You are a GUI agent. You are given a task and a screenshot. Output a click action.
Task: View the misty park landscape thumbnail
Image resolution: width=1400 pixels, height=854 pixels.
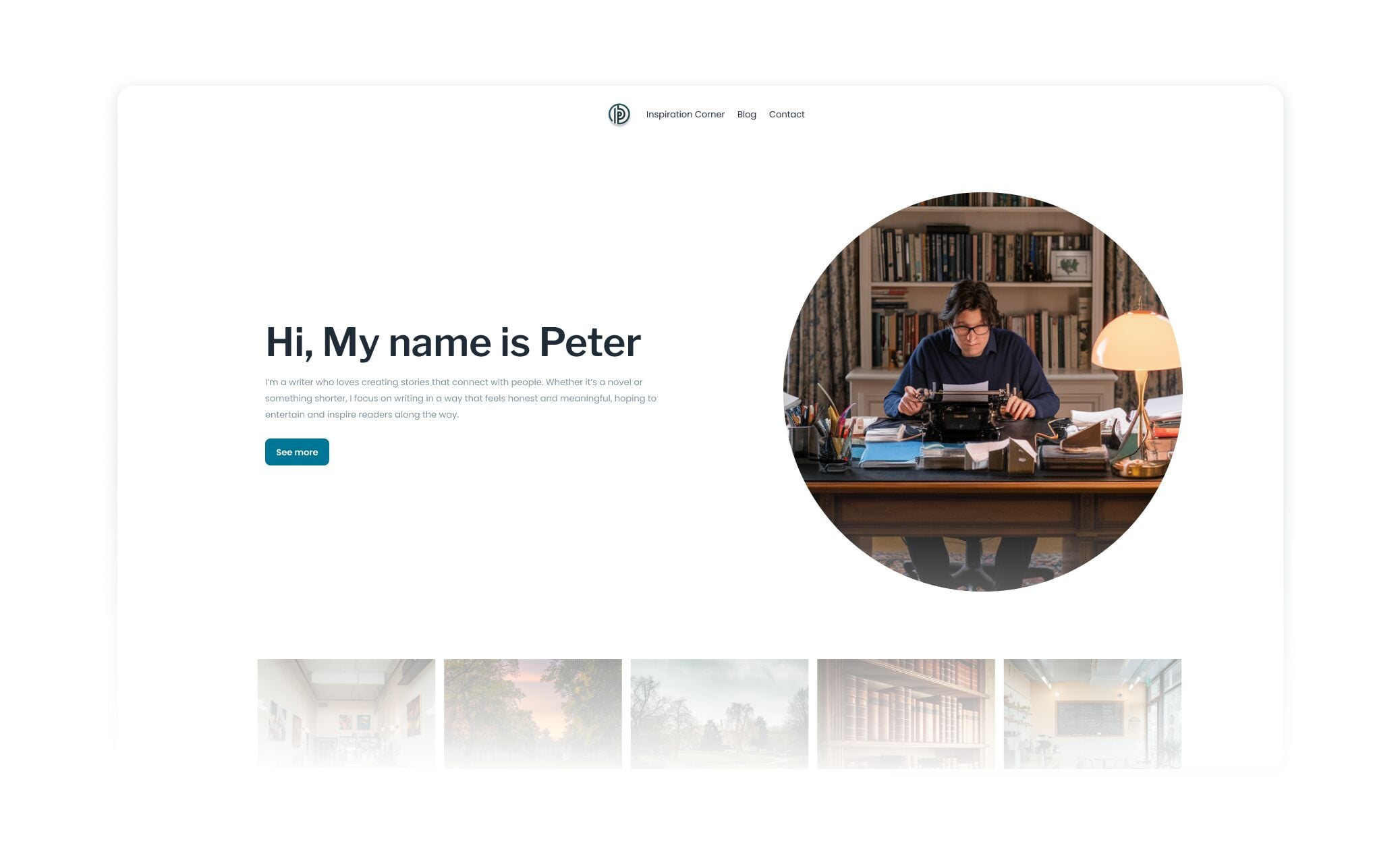719,714
